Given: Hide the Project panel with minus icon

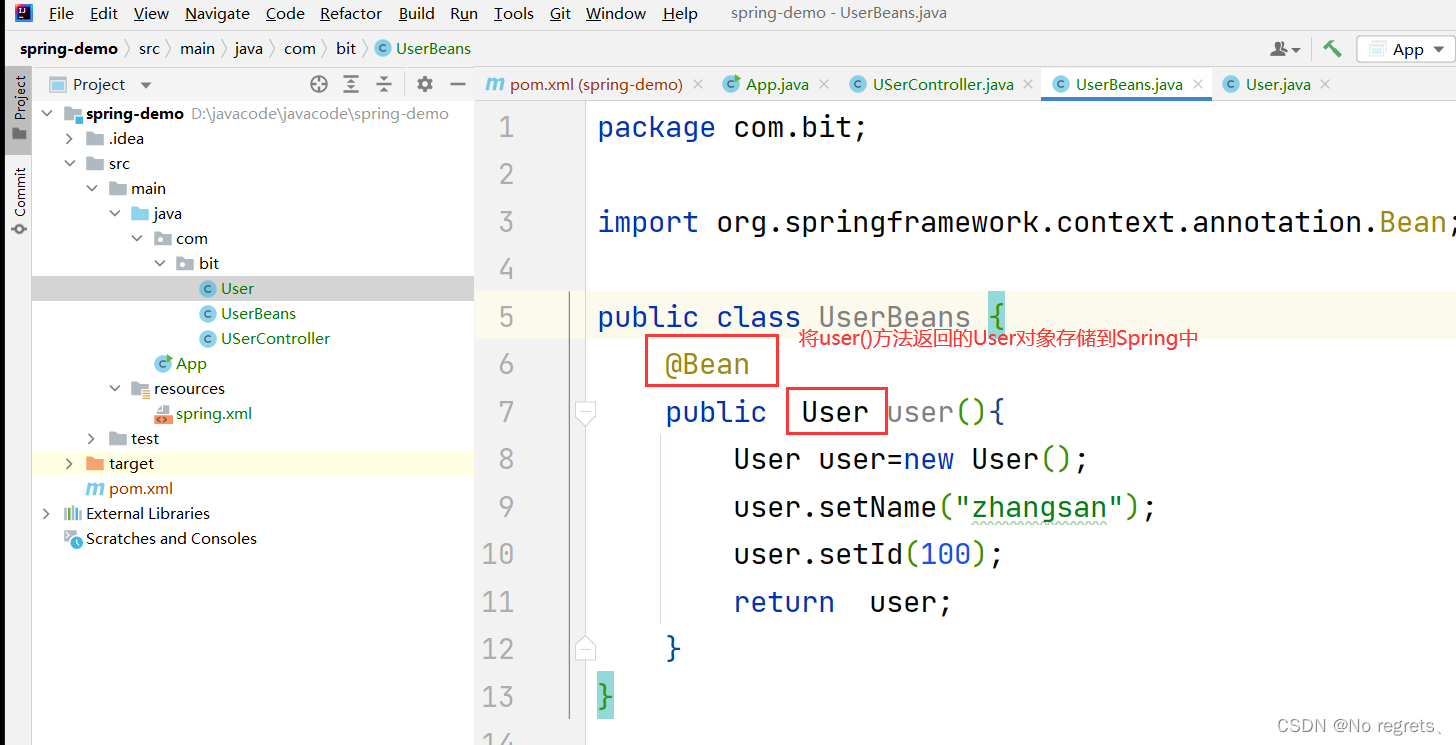Looking at the screenshot, I should coord(458,84).
